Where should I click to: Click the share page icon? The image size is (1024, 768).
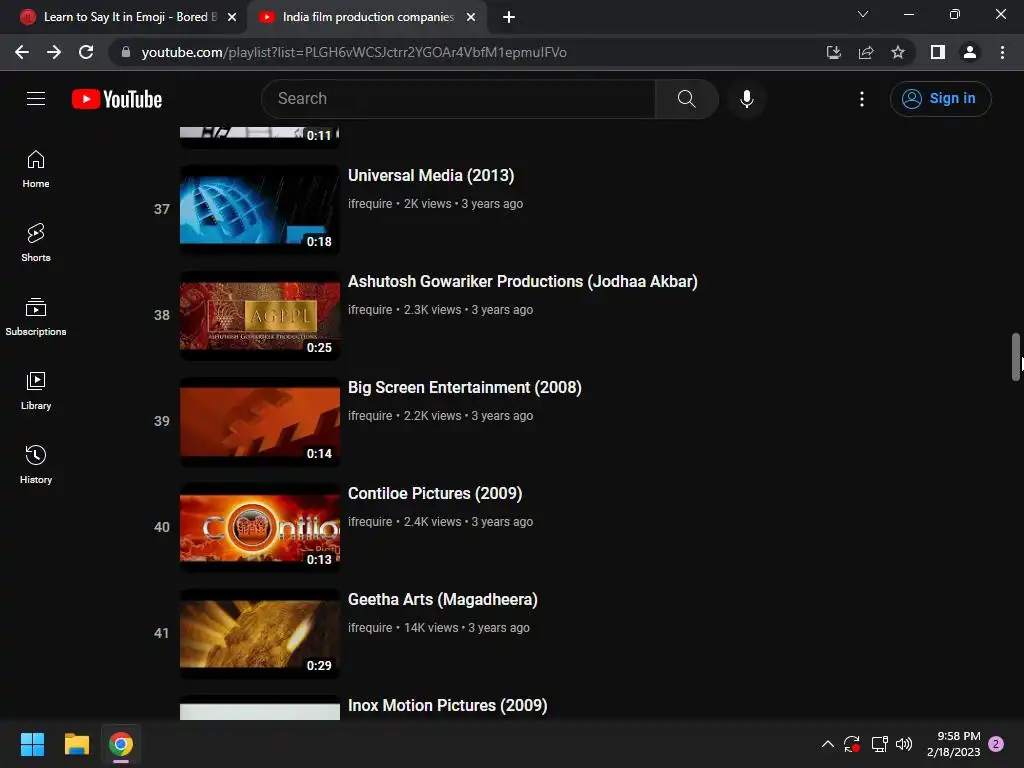pos(866,52)
